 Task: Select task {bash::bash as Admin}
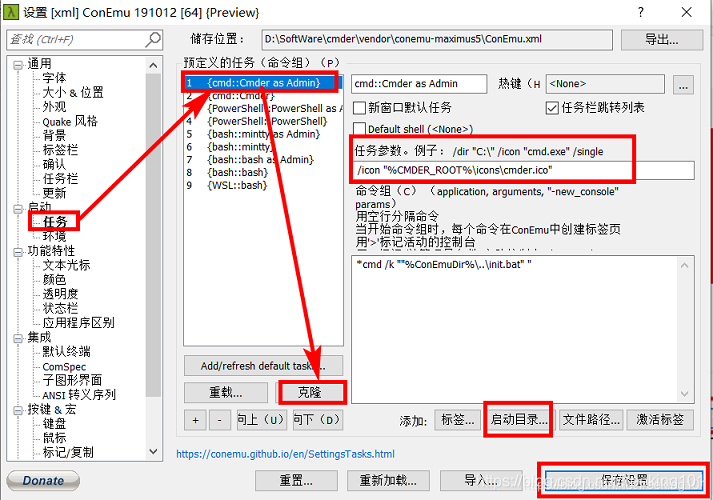click(x=263, y=160)
